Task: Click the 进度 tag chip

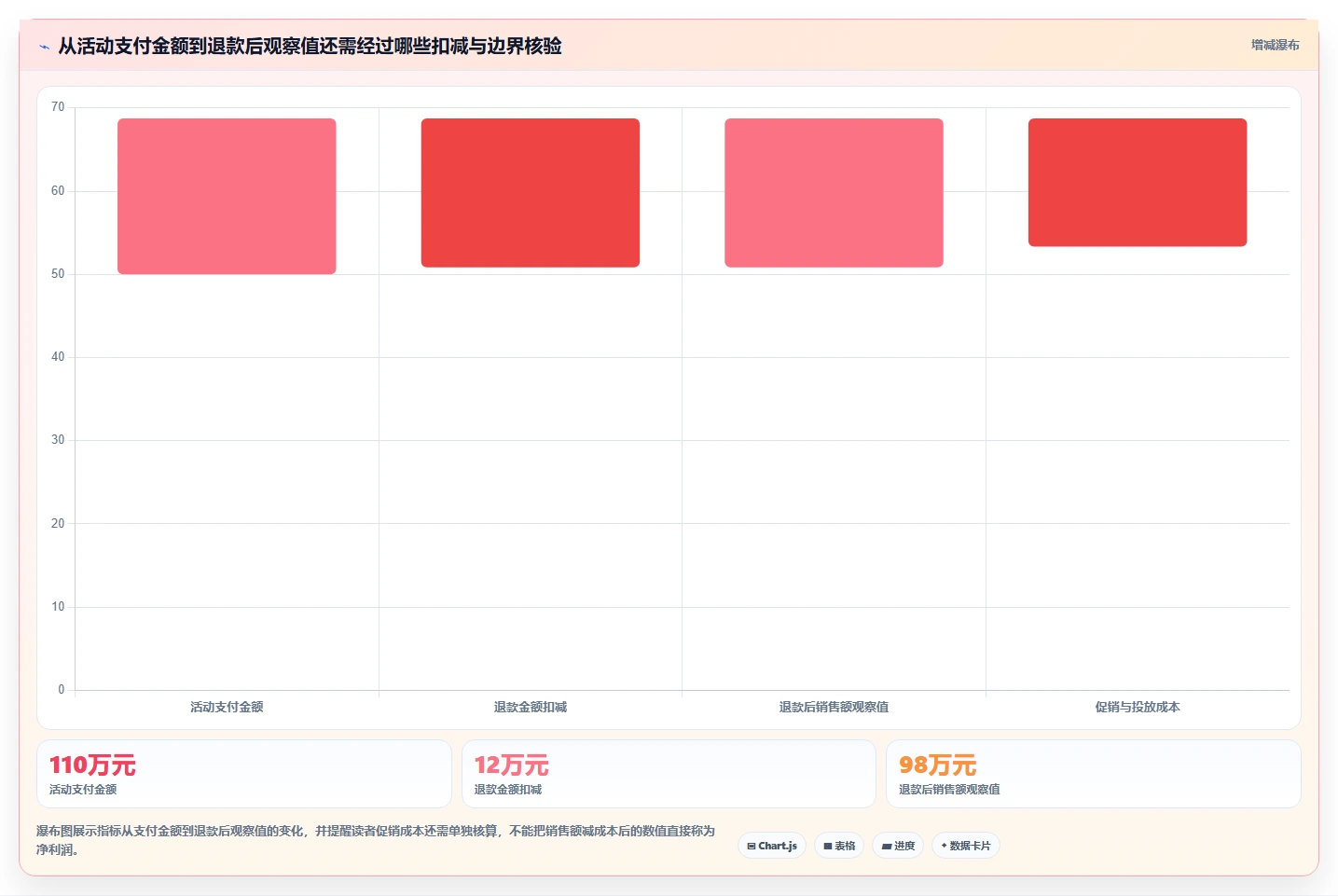Action: pyautogui.click(x=898, y=846)
